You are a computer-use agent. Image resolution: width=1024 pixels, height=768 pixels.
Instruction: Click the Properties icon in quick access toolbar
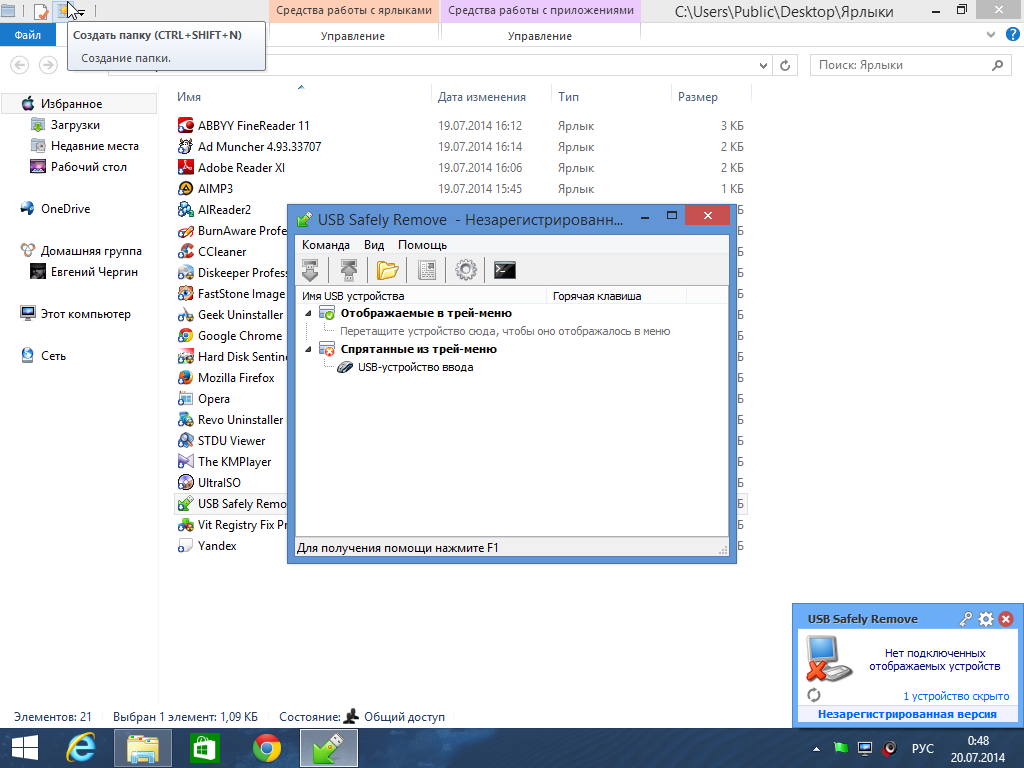41,11
